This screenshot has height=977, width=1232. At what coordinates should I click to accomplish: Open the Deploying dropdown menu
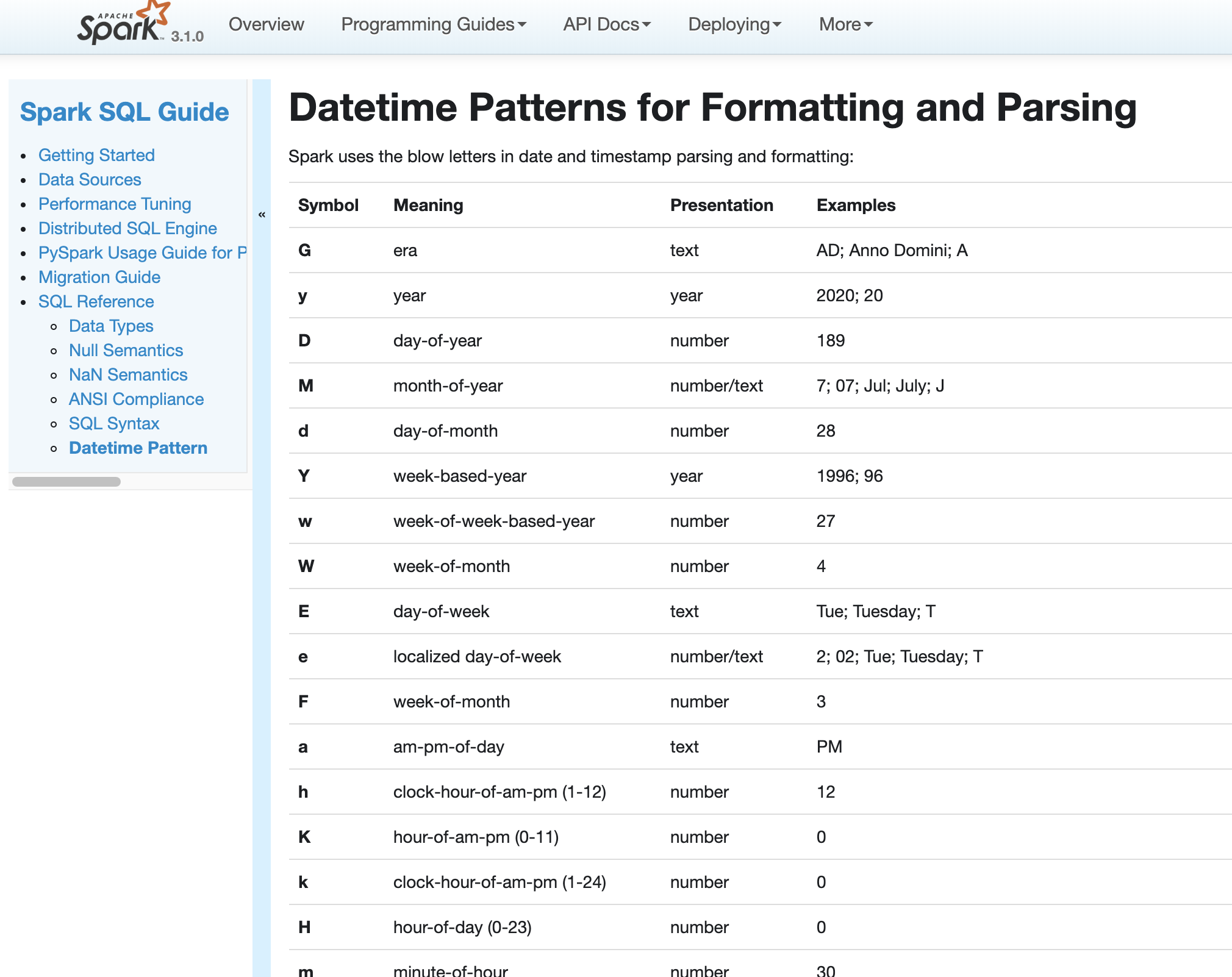pyautogui.click(x=735, y=24)
